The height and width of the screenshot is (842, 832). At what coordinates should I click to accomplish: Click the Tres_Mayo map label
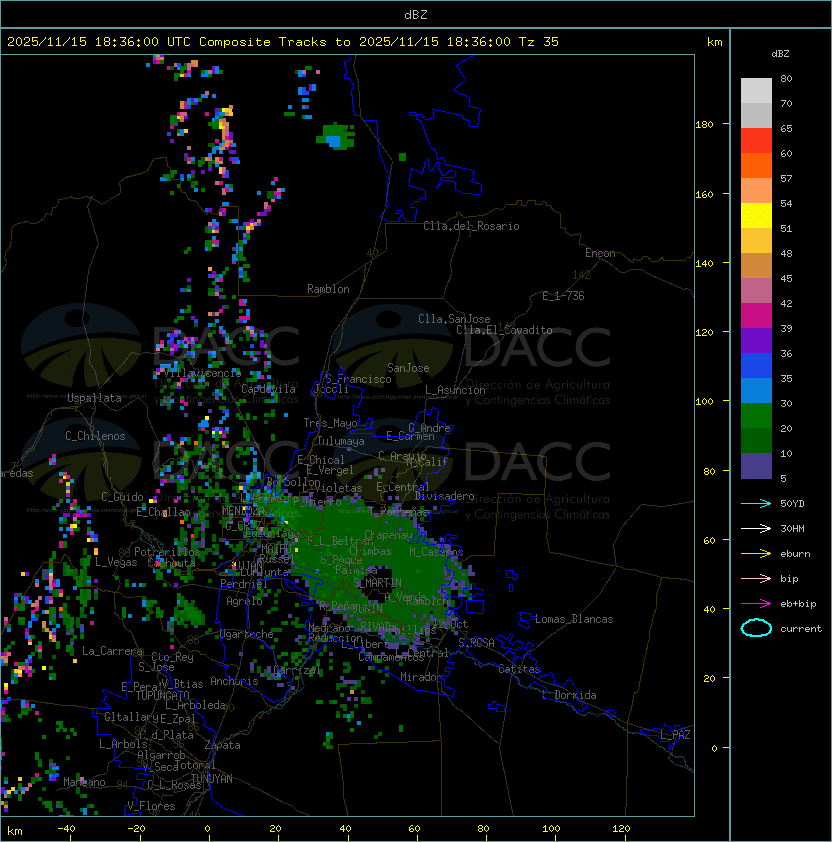pyautogui.click(x=330, y=423)
